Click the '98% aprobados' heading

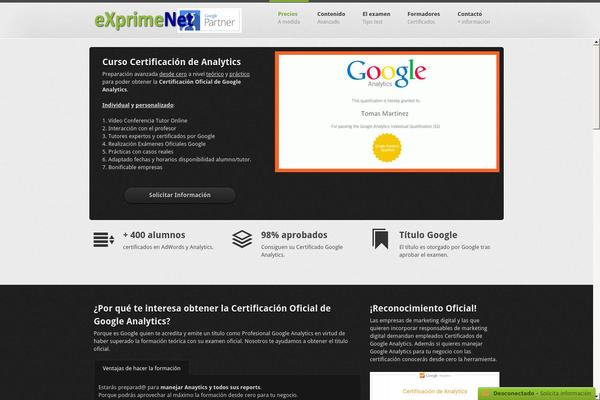click(x=294, y=235)
